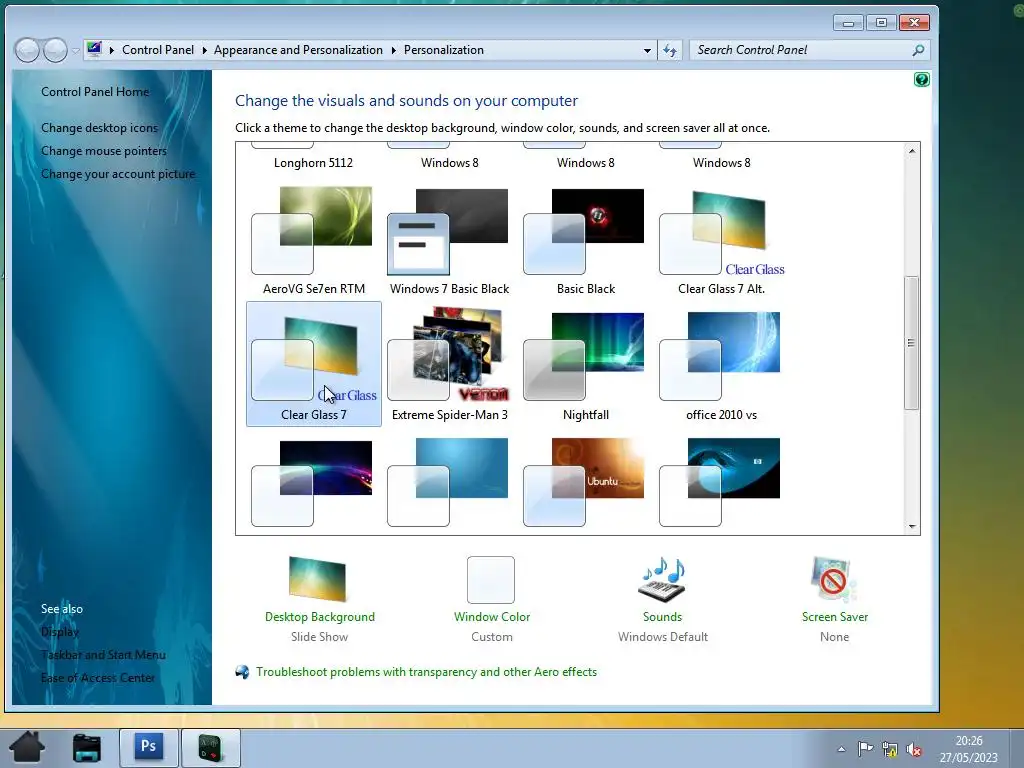Open the Screen Saver icon
1024x768 pixels.
pos(834,579)
